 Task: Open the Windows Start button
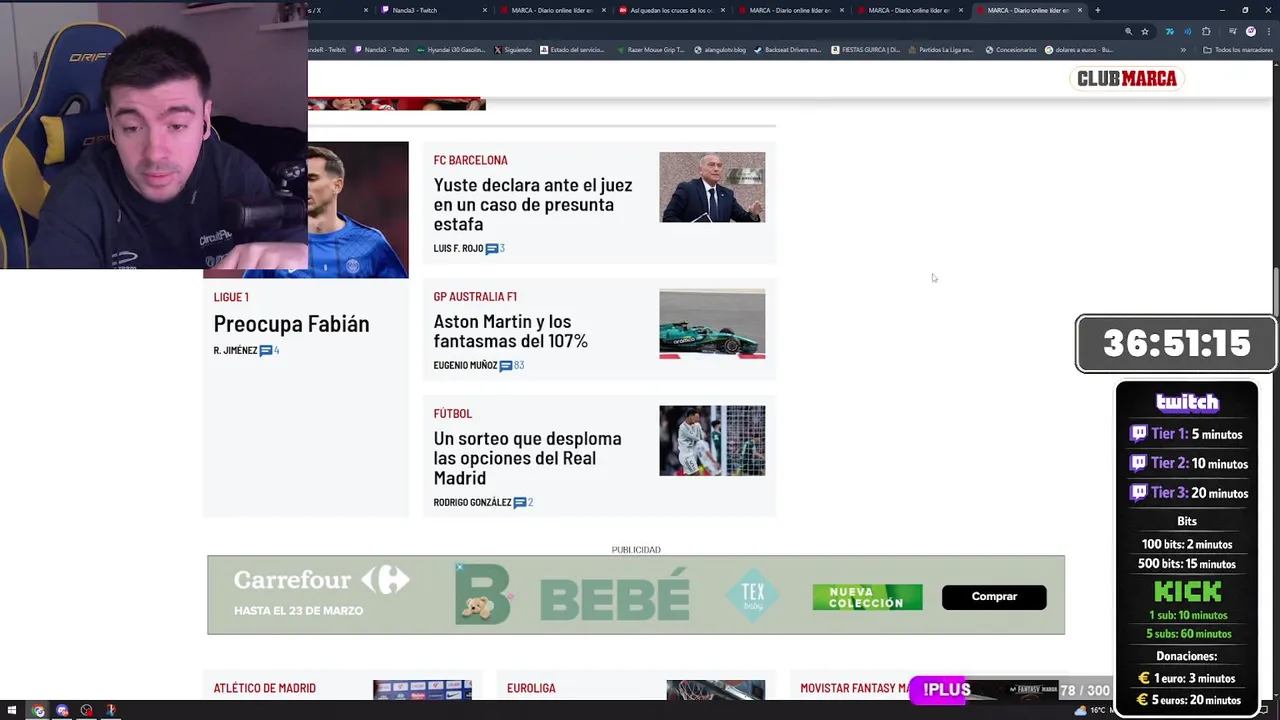[x=13, y=711]
